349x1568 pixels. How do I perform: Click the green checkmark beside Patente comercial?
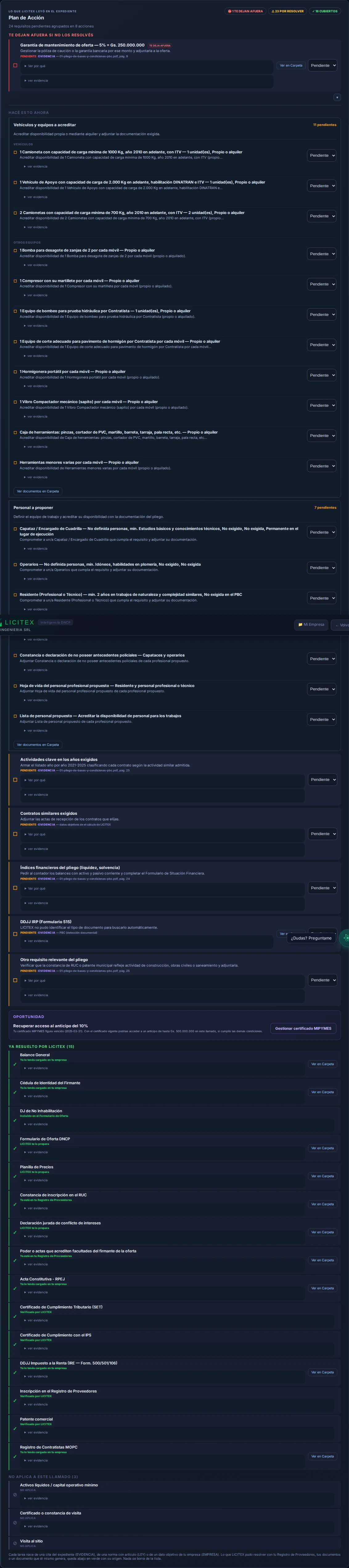pos(15,1429)
